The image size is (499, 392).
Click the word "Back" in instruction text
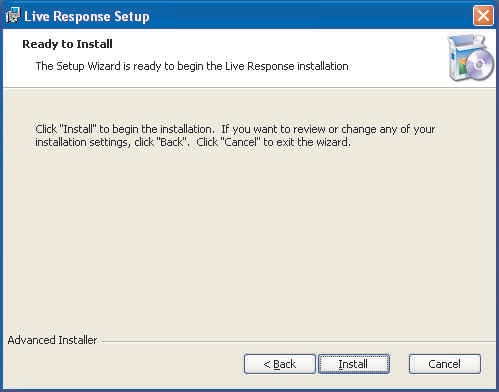[x=171, y=142]
